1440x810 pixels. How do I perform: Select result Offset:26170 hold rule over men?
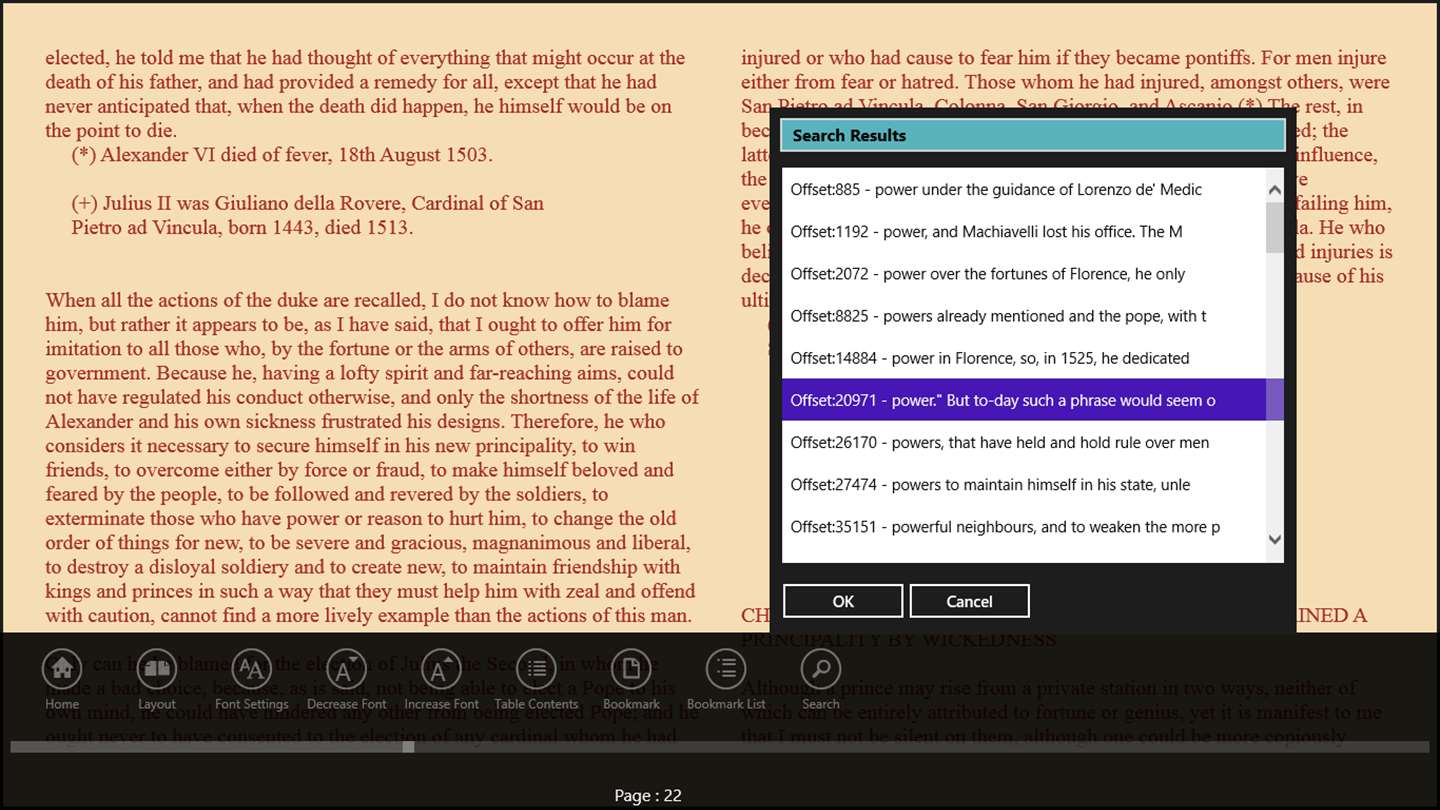1024,442
